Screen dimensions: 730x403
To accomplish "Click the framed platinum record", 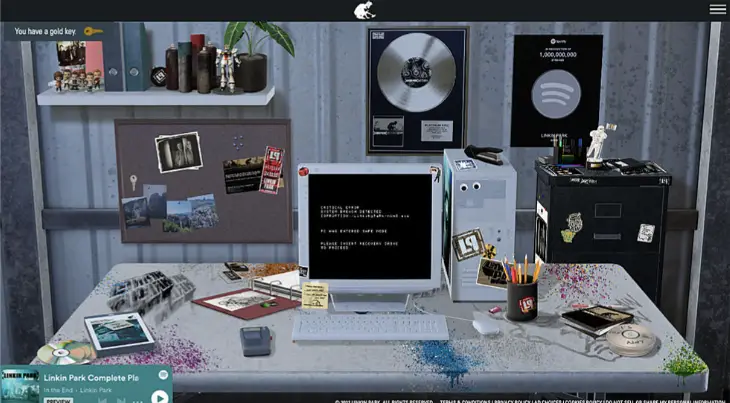I will (x=417, y=90).
